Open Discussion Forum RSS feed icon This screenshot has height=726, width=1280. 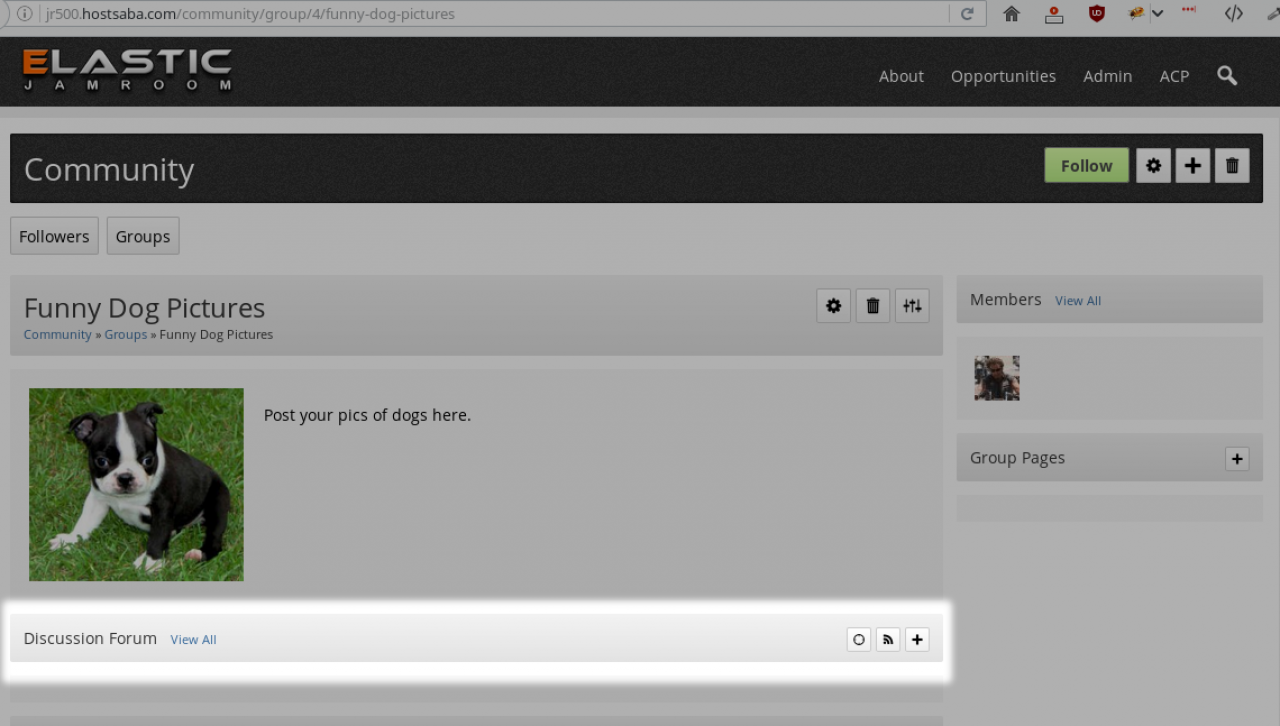tap(888, 639)
